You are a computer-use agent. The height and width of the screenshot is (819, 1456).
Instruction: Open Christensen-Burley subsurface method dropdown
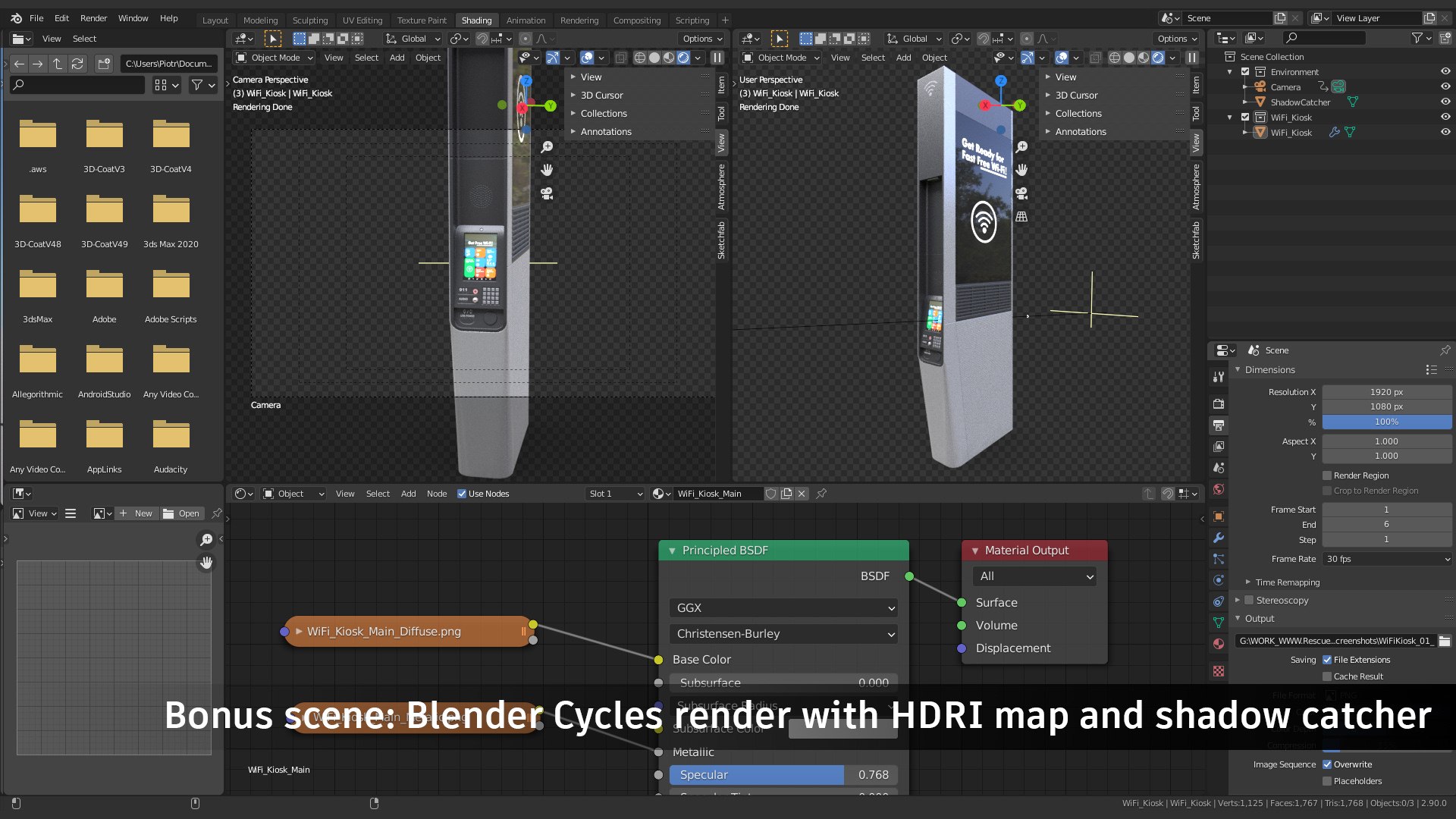(x=784, y=634)
